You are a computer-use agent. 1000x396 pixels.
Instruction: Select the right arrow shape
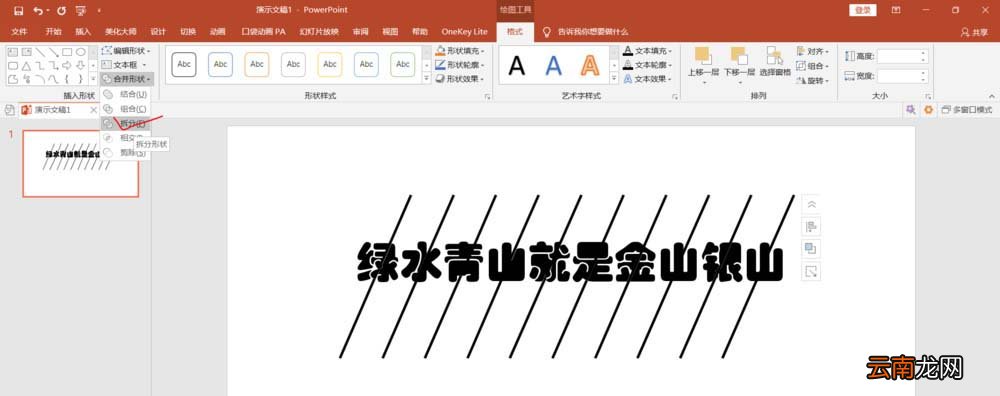(67, 66)
